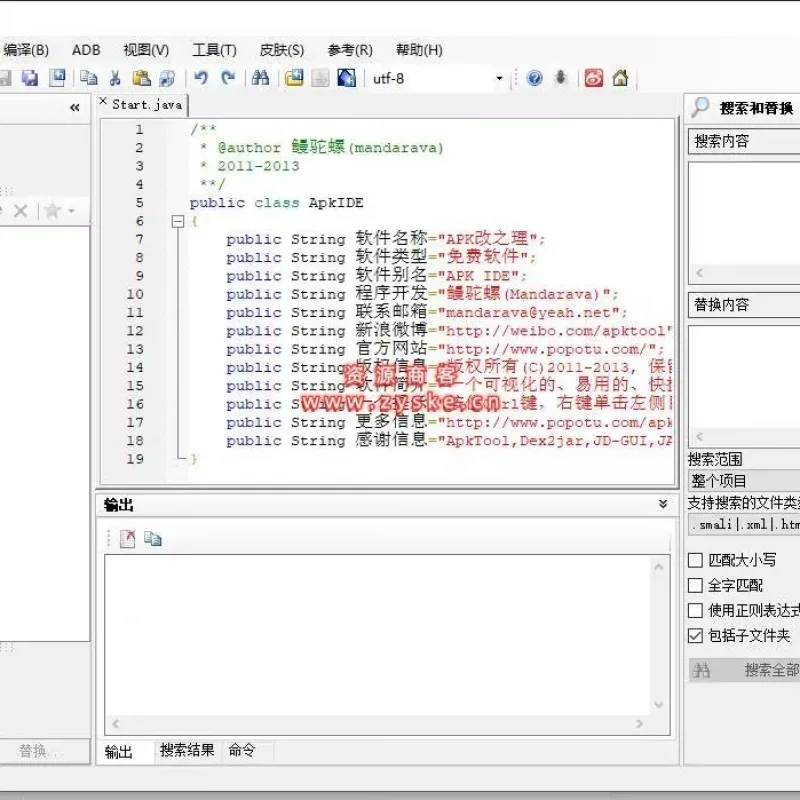Copy output text with the copy icon
The image size is (800, 800).
pyautogui.click(x=153, y=539)
